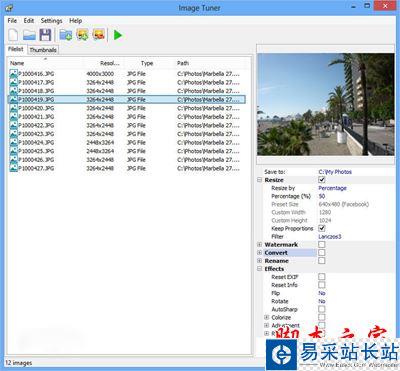
Task: Click the Save floppy disk icon
Action: 45,35
